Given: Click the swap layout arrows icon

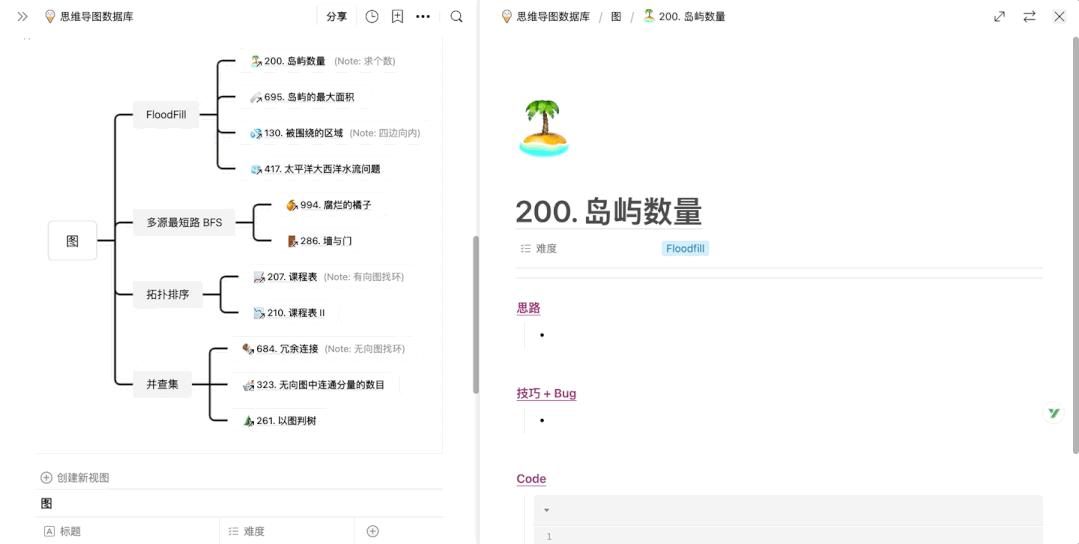Looking at the screenshot, I should click(1029, 16).
